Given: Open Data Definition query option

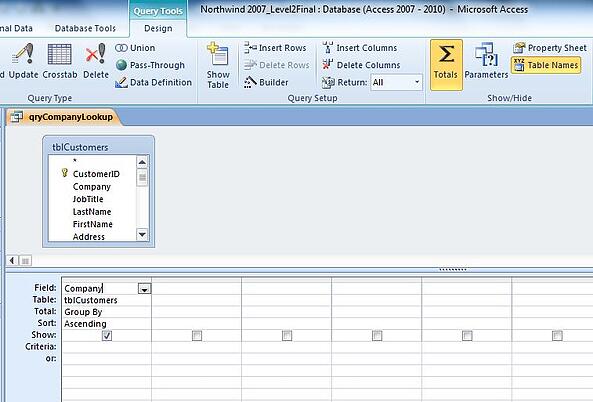Looking at the screenshot, I should tap(154, 82).
